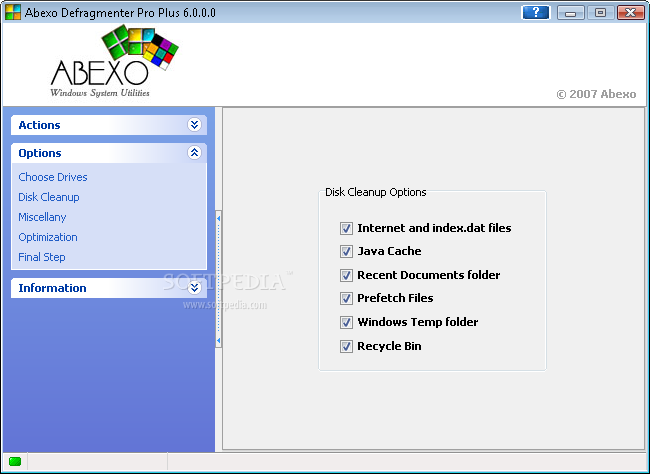The width and height of the screenshot is (650, 474).
Task: Click the green status indicator icon
Action: pyautogui.click(x=15, y=461)
